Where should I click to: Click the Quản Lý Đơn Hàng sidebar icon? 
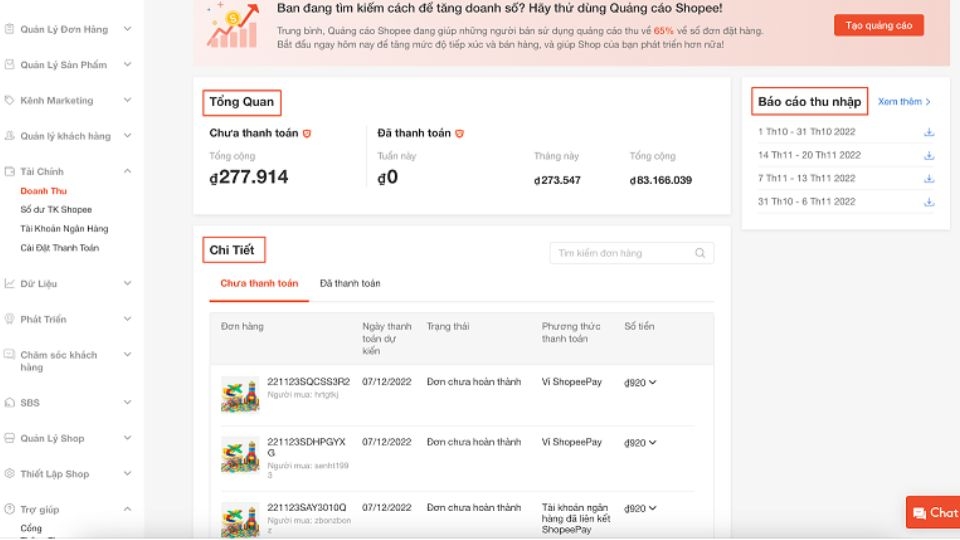coord(9,29)
